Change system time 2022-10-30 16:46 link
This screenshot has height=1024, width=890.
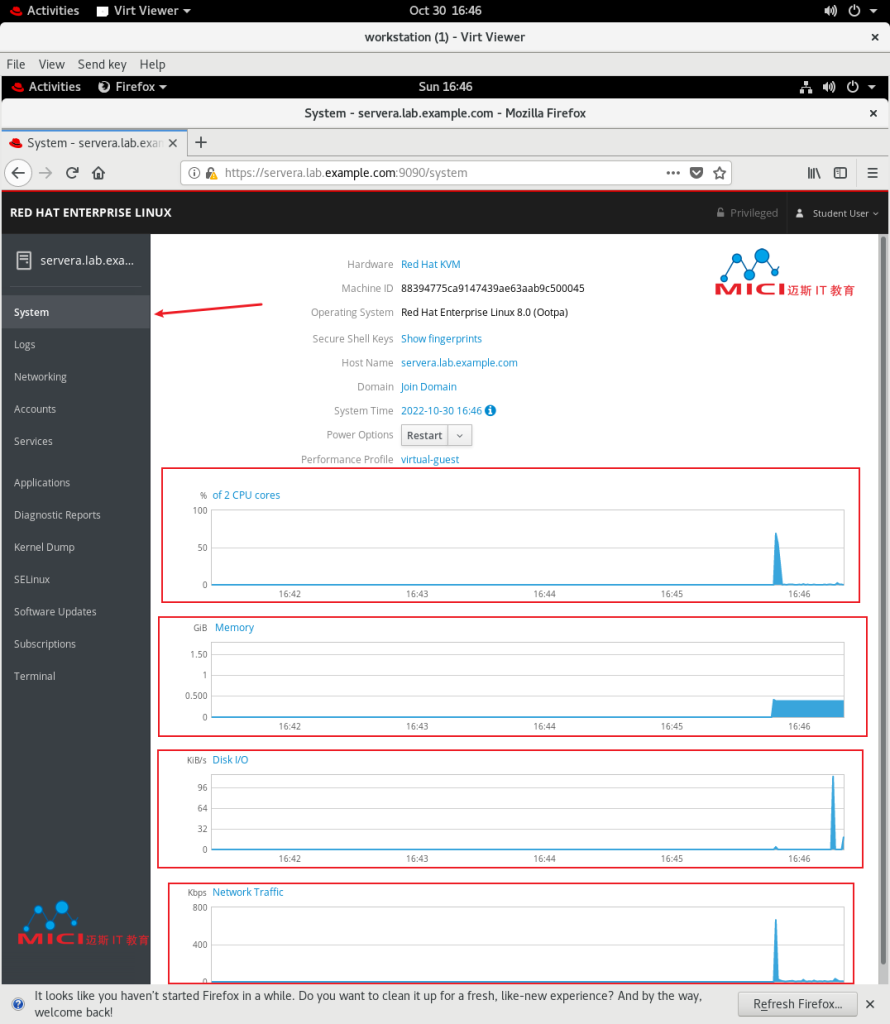[441, 411]
